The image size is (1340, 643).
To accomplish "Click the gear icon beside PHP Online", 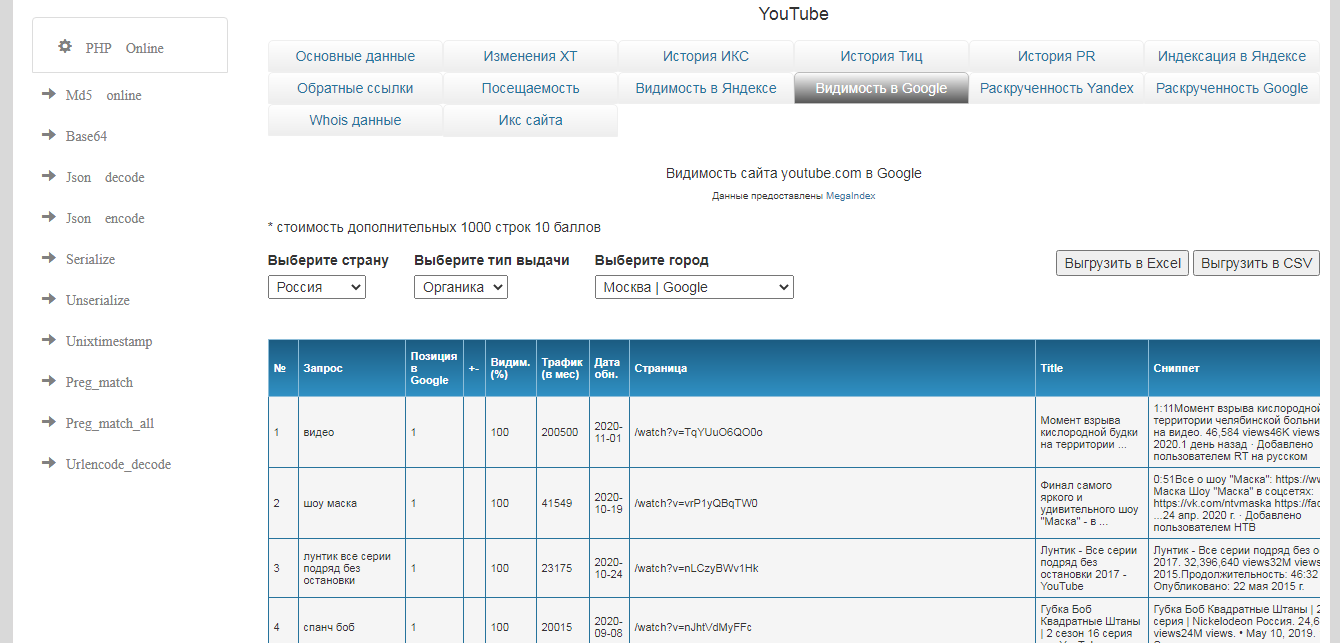I will click(x=65, y=46).
